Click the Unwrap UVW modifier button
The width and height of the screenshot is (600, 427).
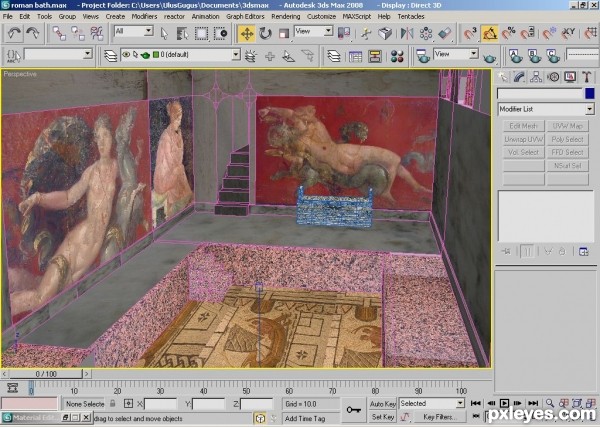point(523,139)
